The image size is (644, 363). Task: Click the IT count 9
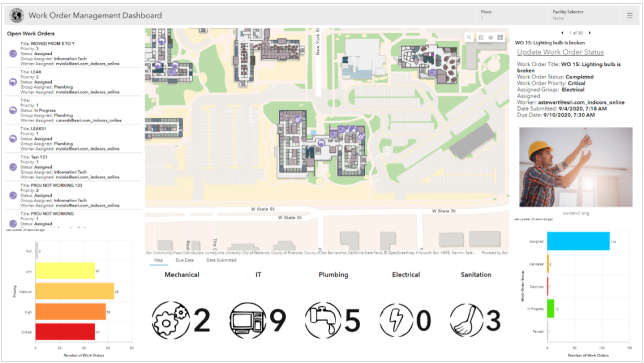click(x=278, y=321)
